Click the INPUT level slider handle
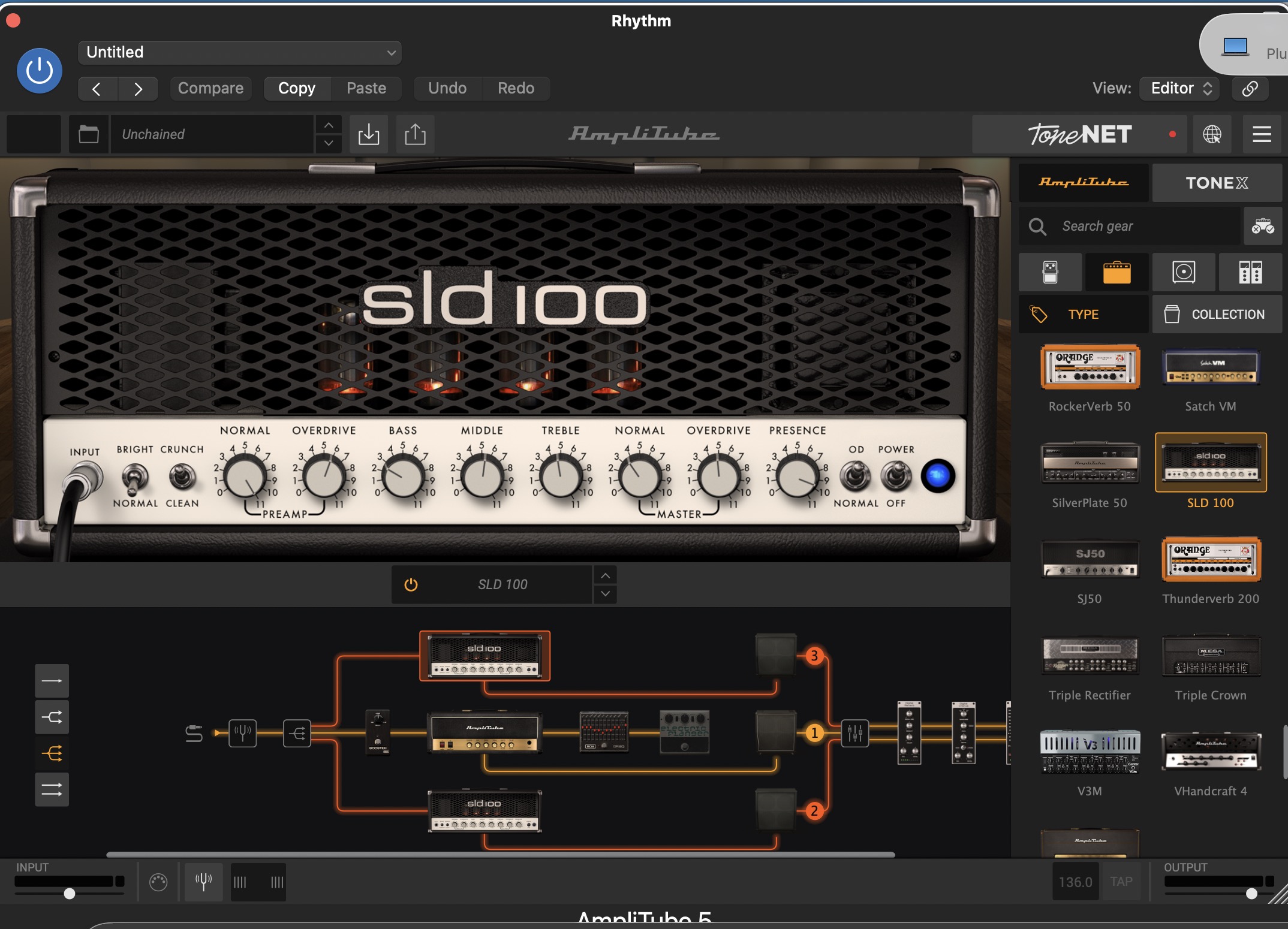1288x929 pixels. (x=70, y=894)
